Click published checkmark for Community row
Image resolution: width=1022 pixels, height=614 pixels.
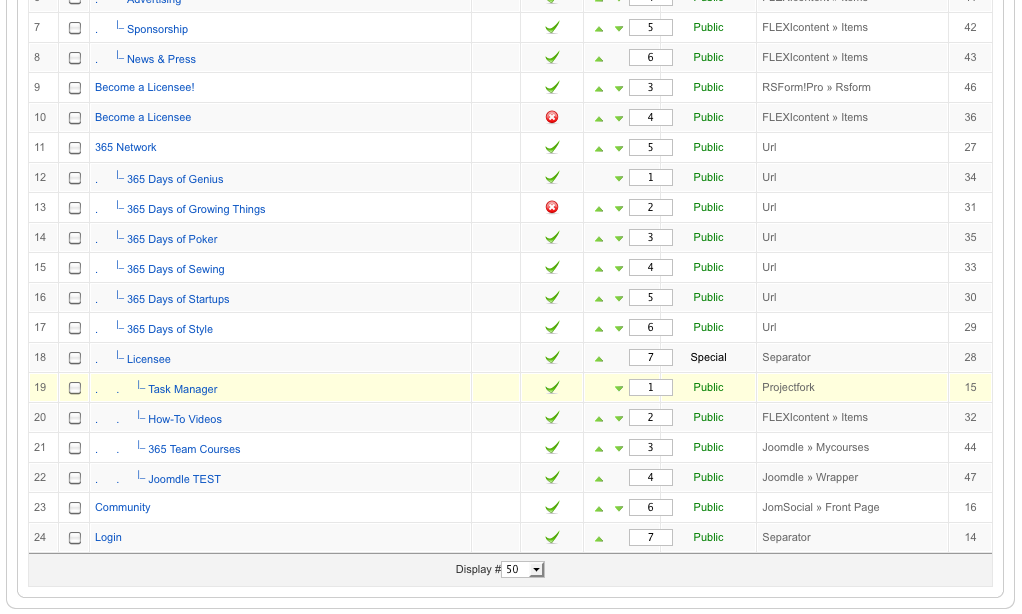[x=551, y=507]
